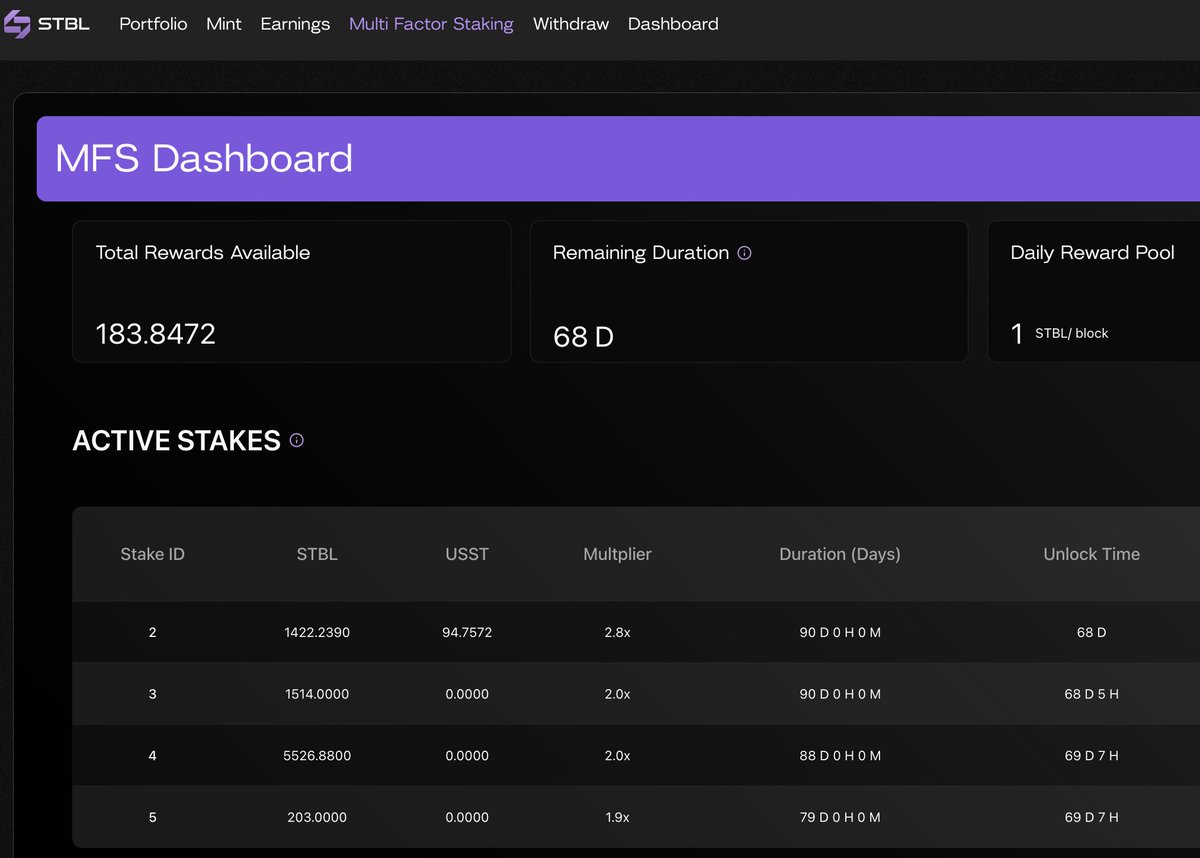Click the 2.8x multiplier value
The width and height of the screenshot is (1200, 858).
[x=617, y=632]
